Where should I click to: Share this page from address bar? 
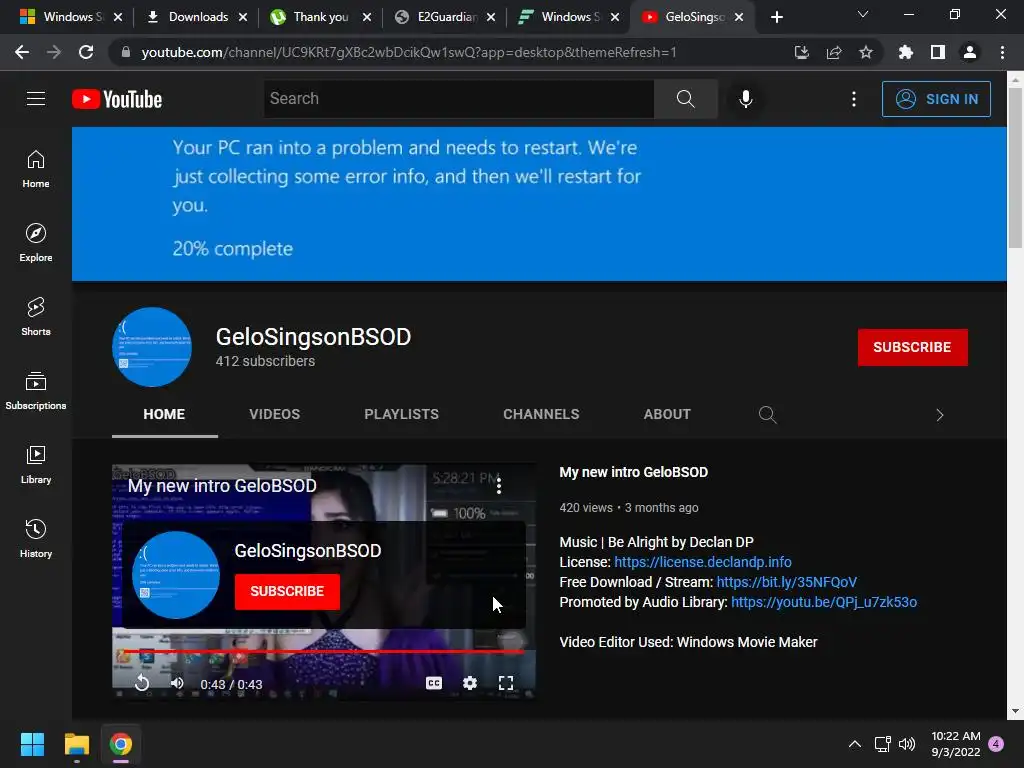(834, 52)
